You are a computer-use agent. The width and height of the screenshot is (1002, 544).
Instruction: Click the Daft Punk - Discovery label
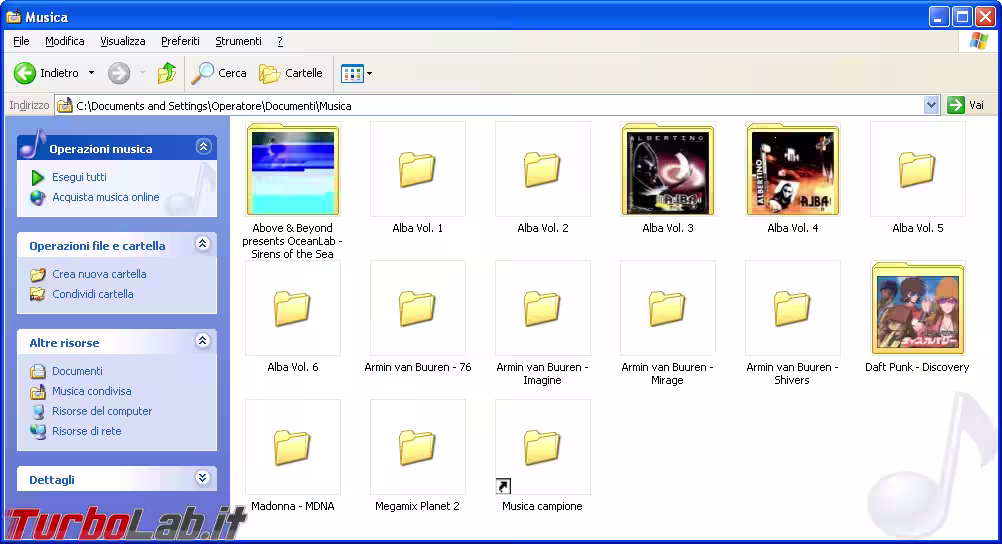pyautogui.click(x=917, y=367)
